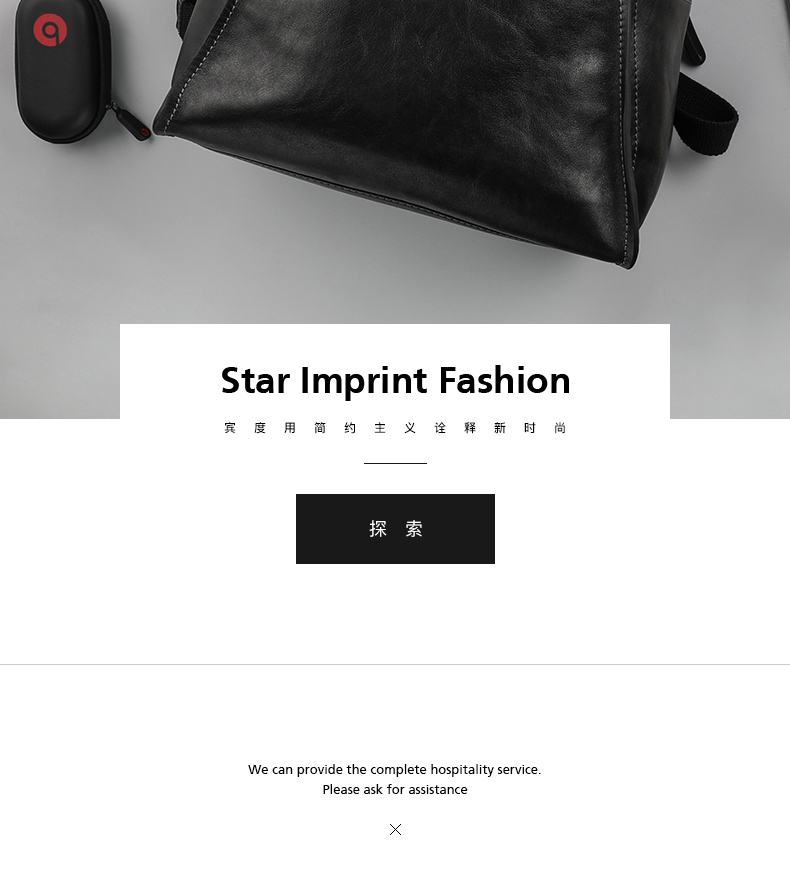
Task: Click the "Star Imprint Fashion" headline
Action: click(x=396, y=381)
